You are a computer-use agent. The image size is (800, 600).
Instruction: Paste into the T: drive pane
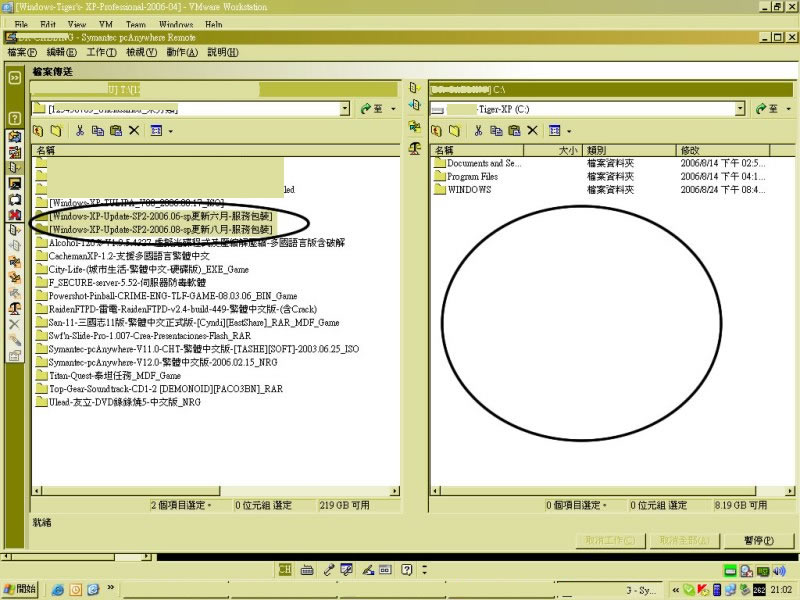[x=116, y=131]
